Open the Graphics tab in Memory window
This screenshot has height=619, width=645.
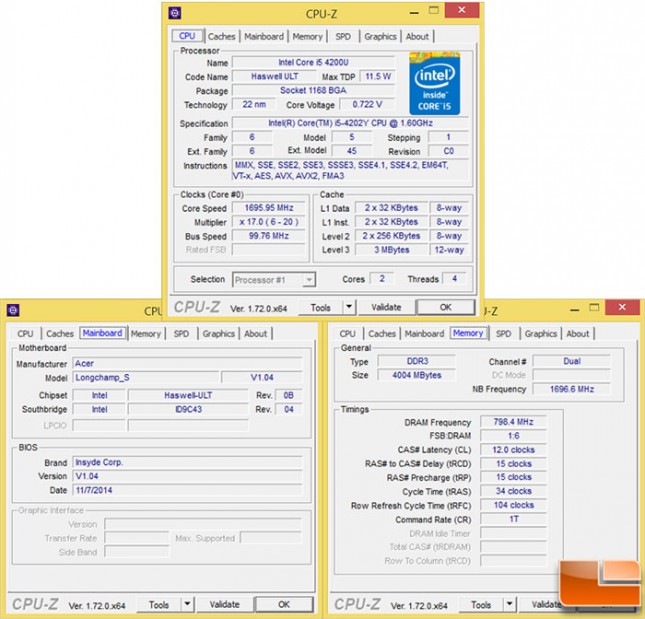541,334
